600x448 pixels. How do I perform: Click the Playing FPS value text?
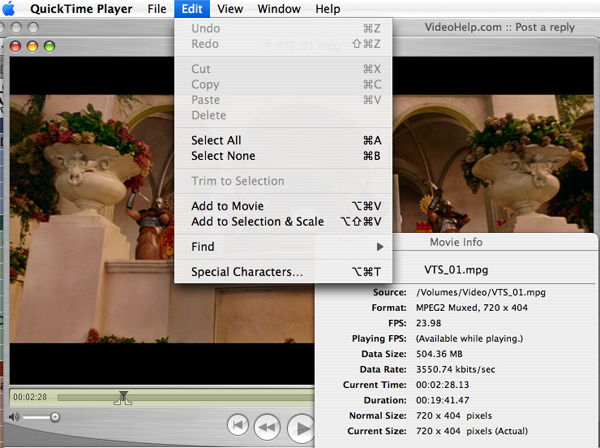point(470,339)
